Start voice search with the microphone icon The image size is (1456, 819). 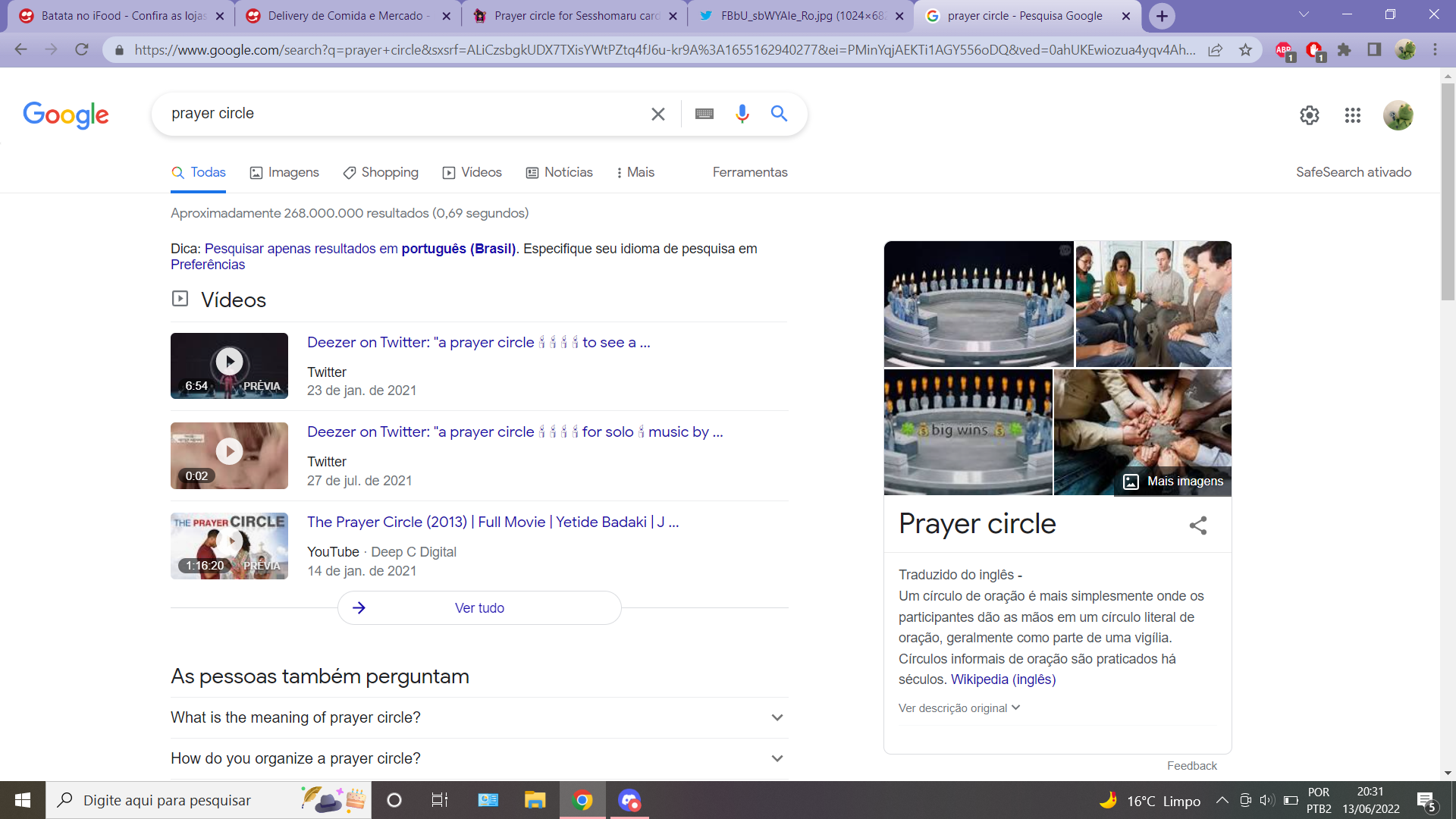coord(742,114)
